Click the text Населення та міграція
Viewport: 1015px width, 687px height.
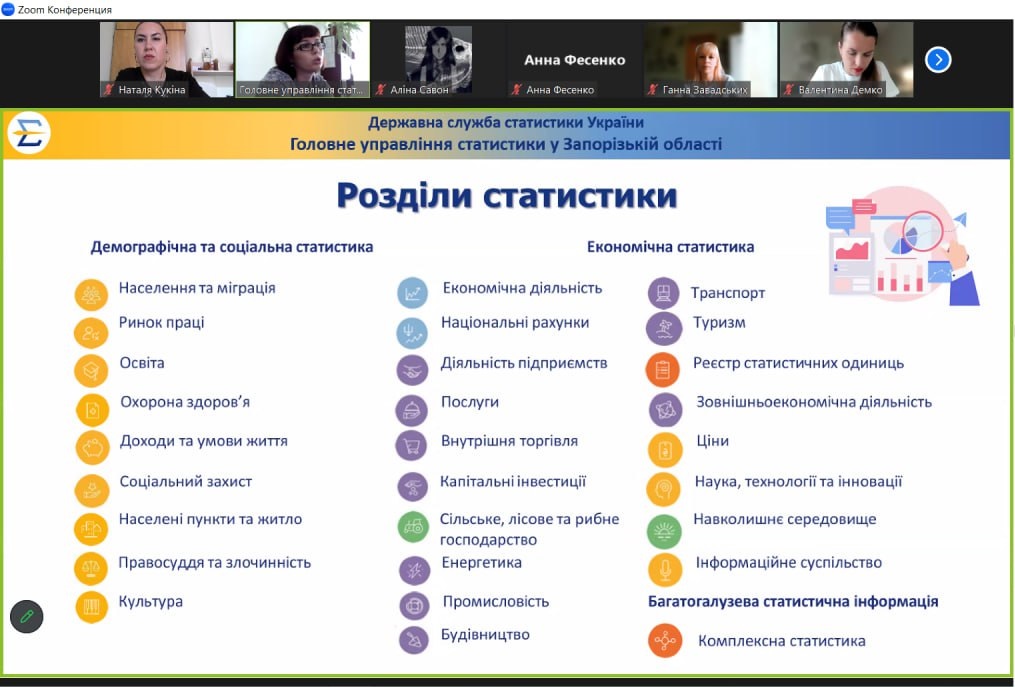[197, 288]
